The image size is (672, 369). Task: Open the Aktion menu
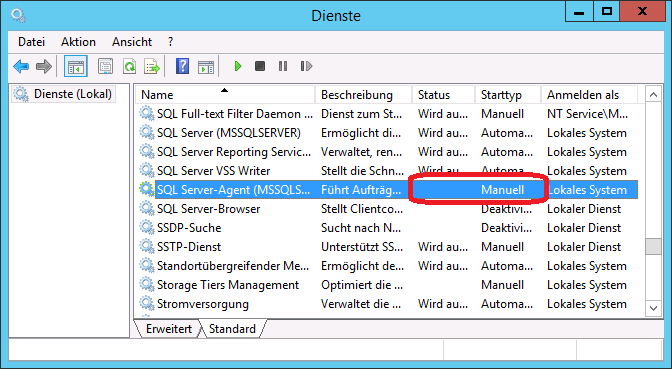pos(78,42)
